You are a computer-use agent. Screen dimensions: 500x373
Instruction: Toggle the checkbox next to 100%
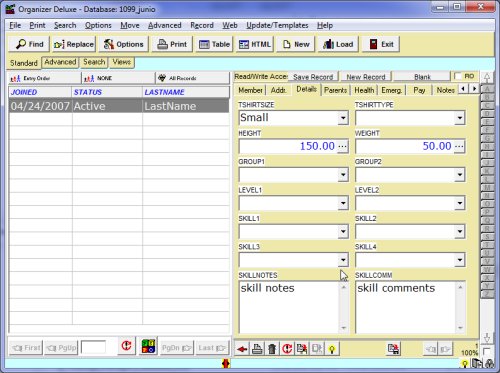(x=487, y=351)
